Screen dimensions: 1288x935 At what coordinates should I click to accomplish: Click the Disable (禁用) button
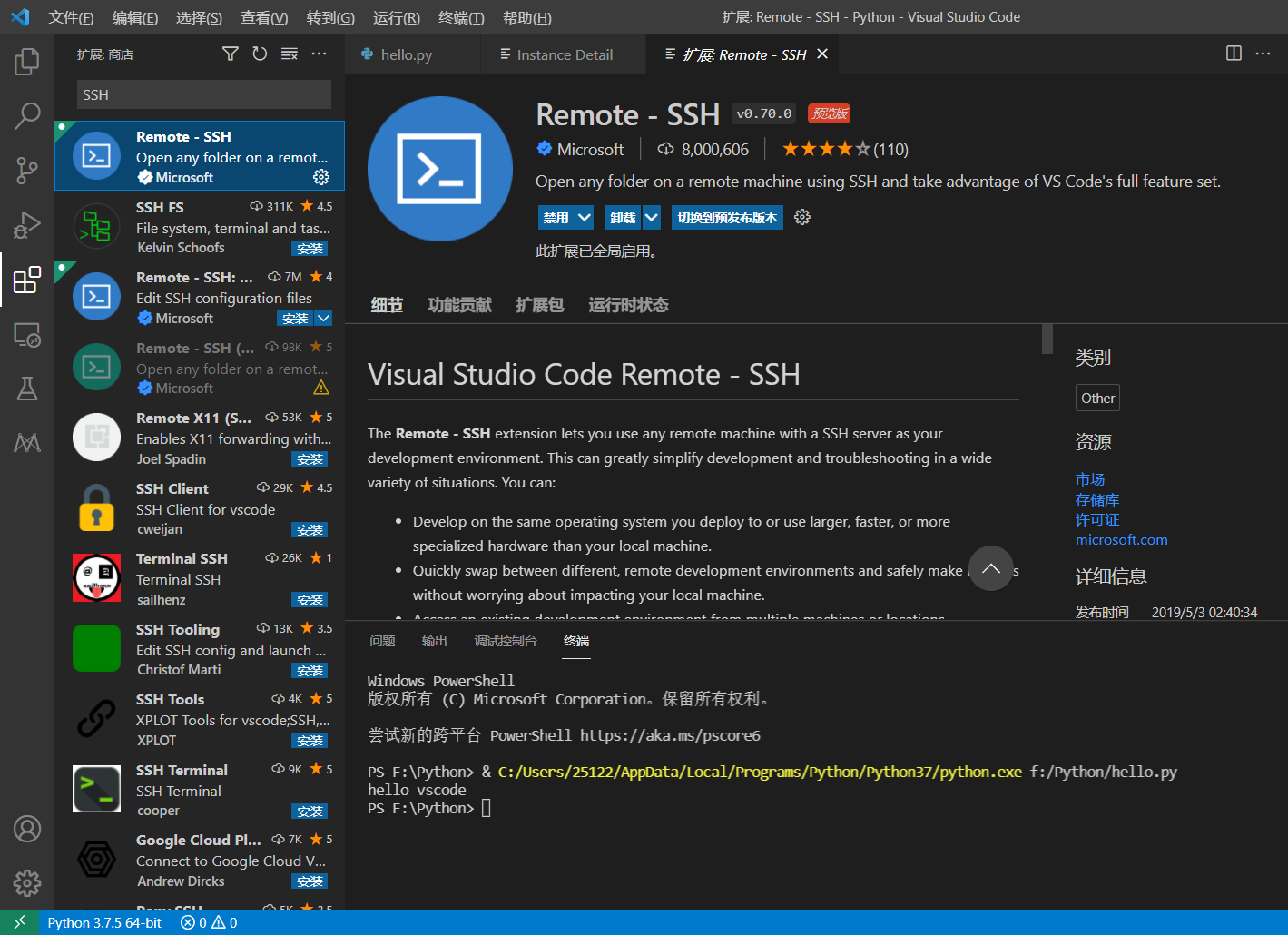[x=556, y=217]
